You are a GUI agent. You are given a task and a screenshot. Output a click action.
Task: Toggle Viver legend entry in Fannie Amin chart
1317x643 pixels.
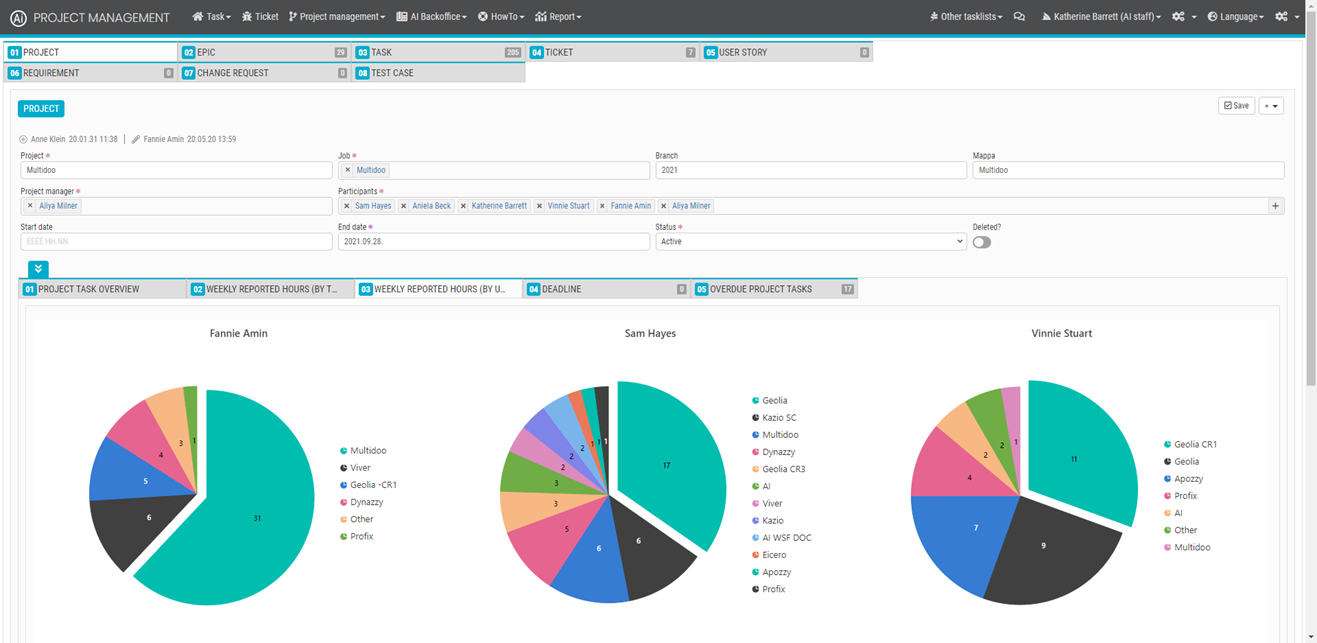(x=355, y=468)
